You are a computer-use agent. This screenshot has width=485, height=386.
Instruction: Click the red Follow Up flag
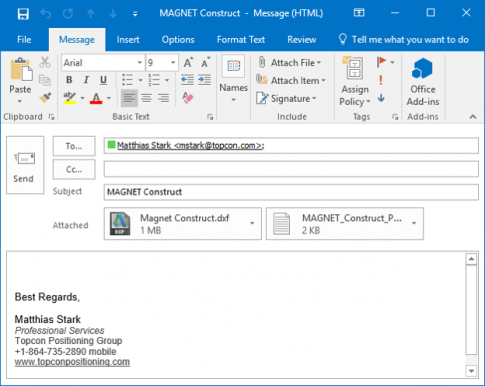[382, 62]
